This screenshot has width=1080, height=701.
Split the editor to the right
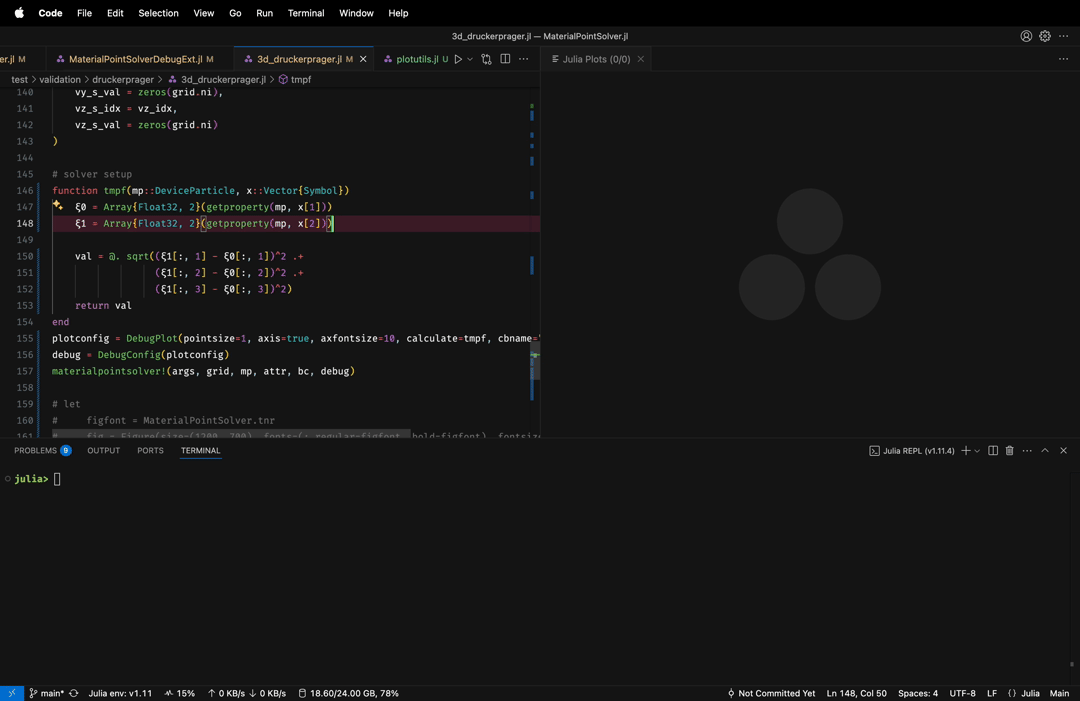tap(505, 59)
